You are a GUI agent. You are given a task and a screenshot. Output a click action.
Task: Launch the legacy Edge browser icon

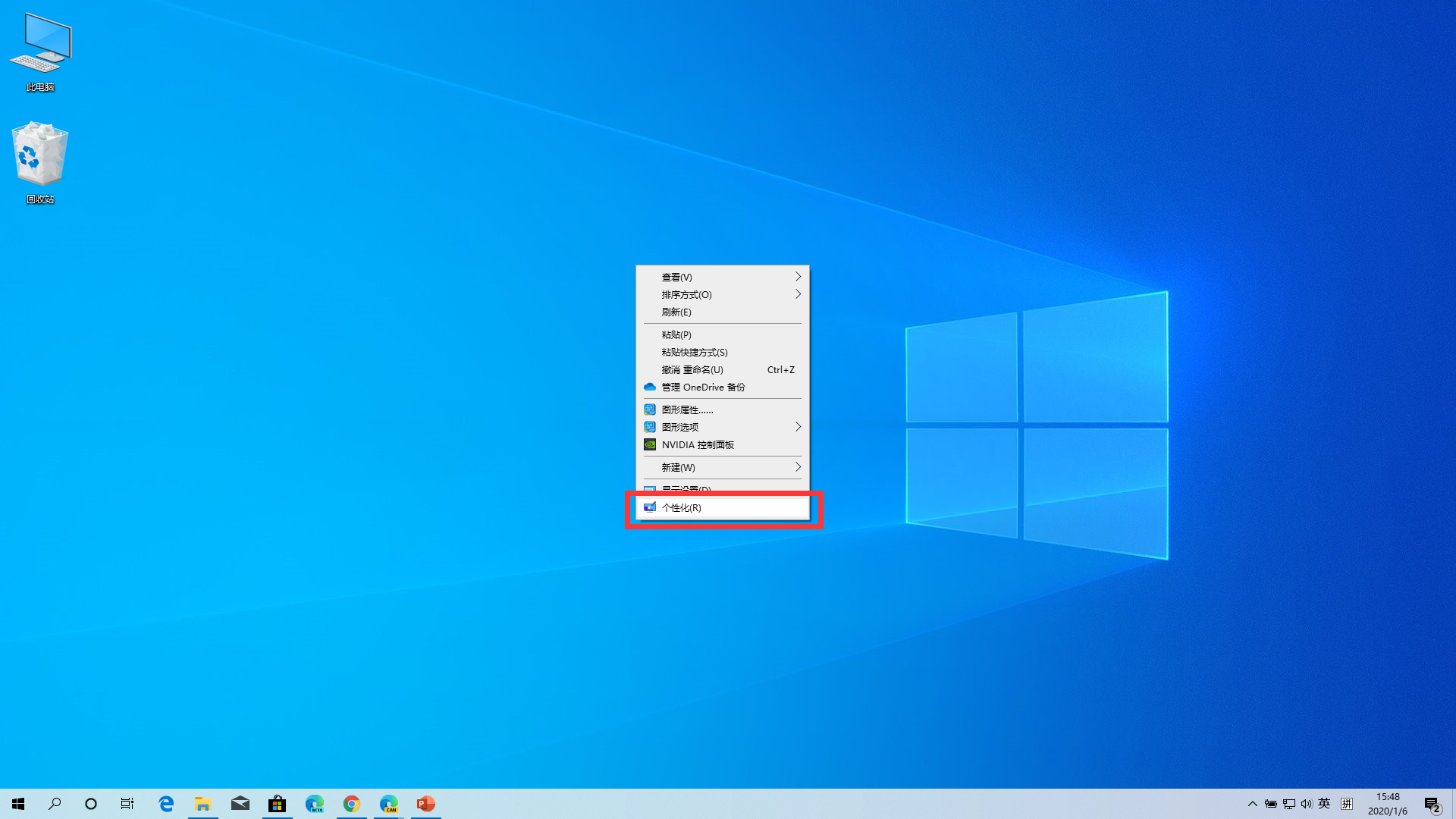click(166, 804)
